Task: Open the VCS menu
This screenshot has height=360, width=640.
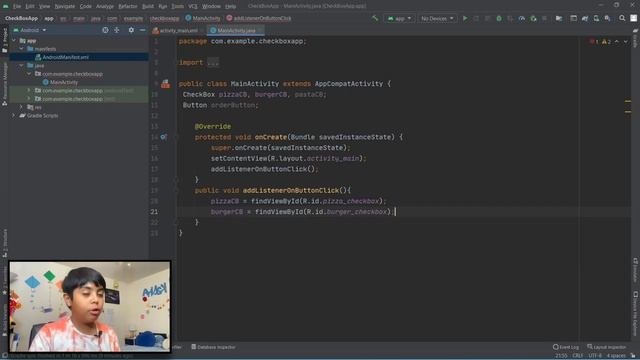Action: pos(193,6)
